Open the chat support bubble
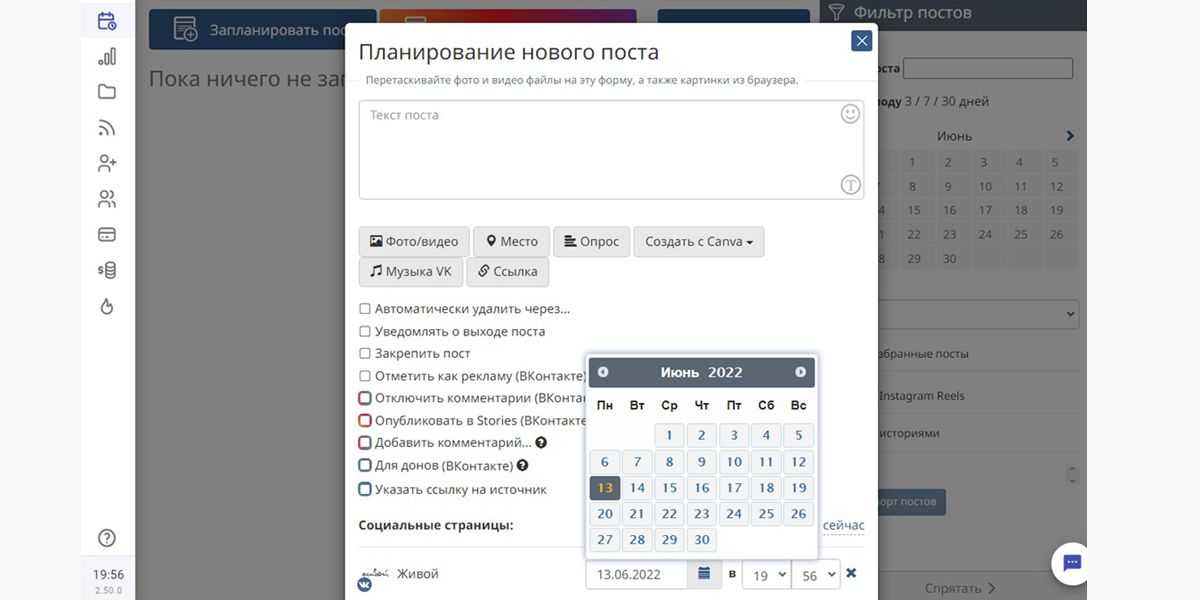1200x600 pixels. (x=1072, y=563)
